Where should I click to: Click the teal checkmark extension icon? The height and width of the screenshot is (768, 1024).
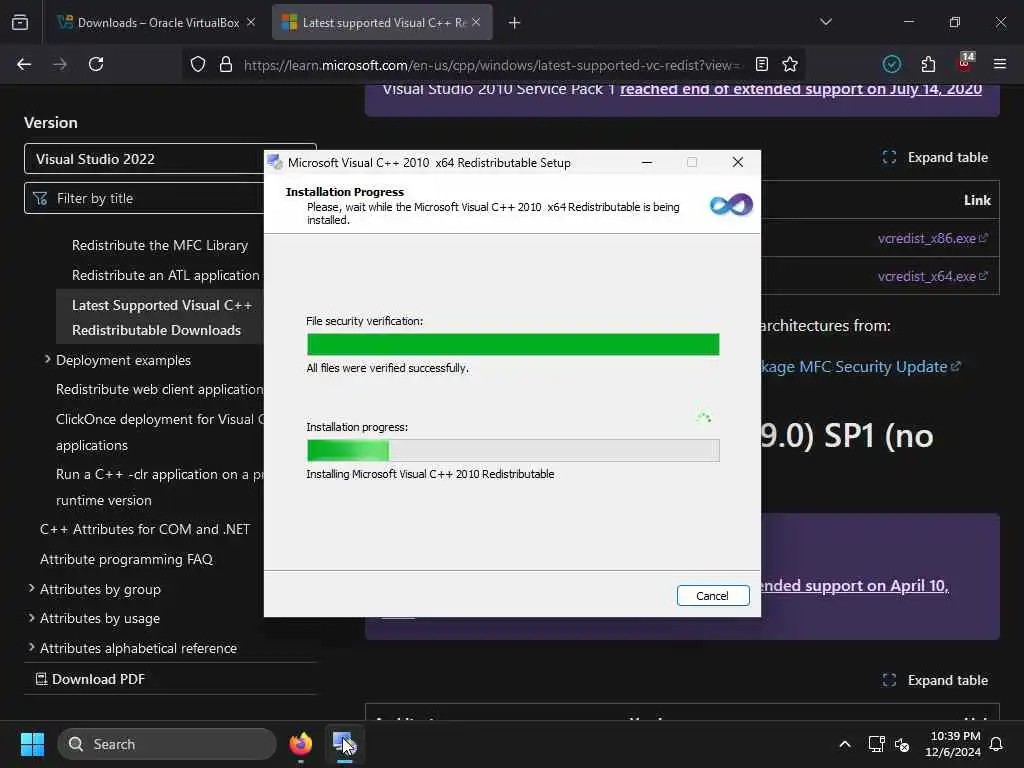point(891,64)
